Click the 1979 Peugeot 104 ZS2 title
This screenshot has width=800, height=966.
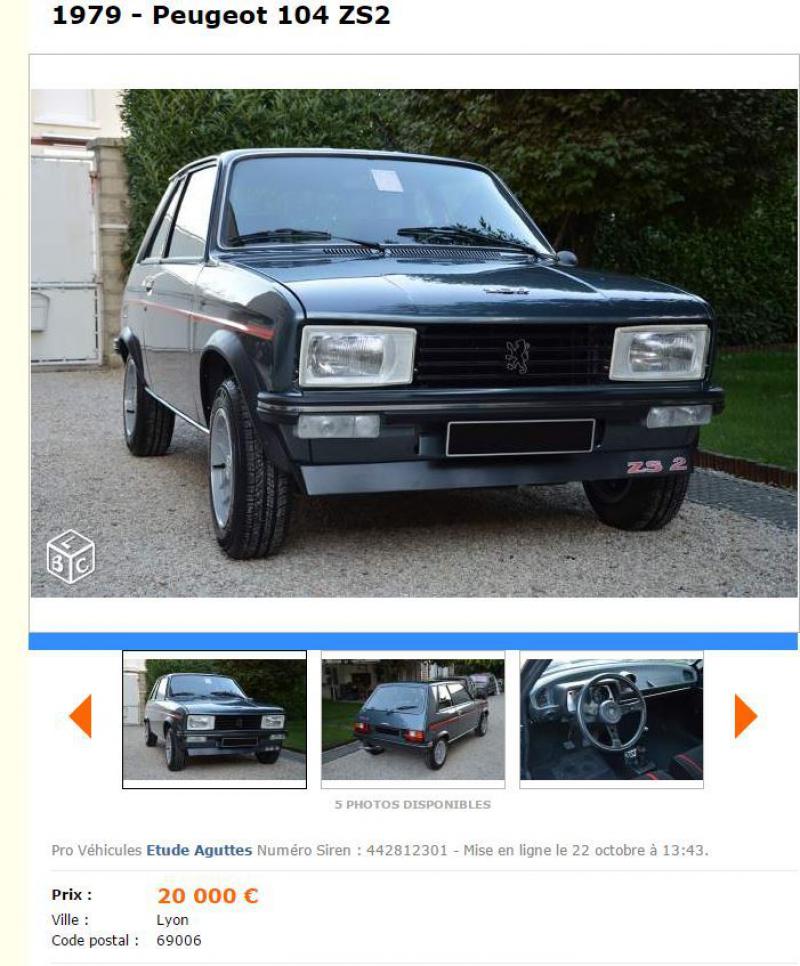pos(221,16)
